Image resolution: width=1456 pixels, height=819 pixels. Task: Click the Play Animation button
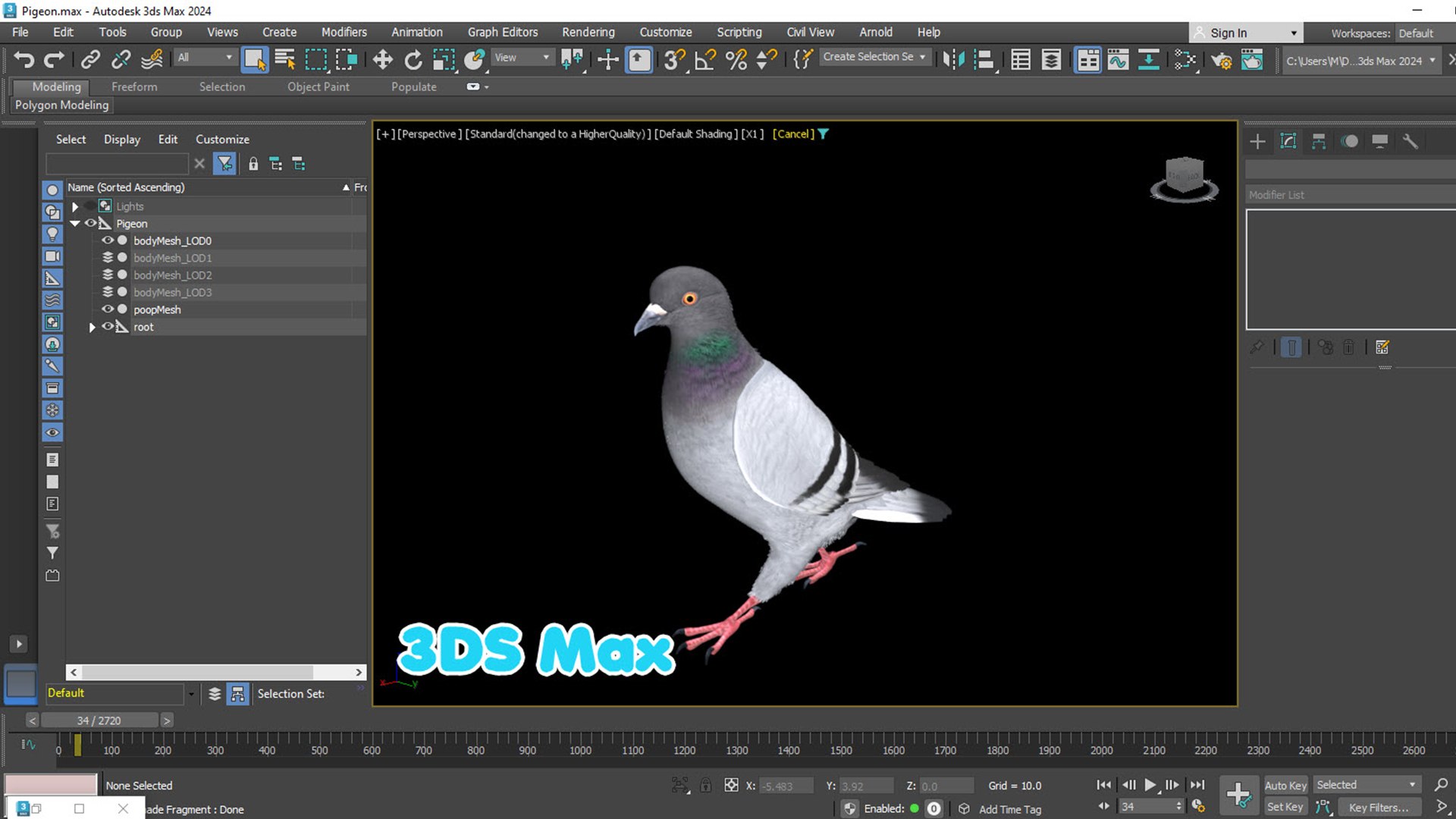pos(1150,785)
